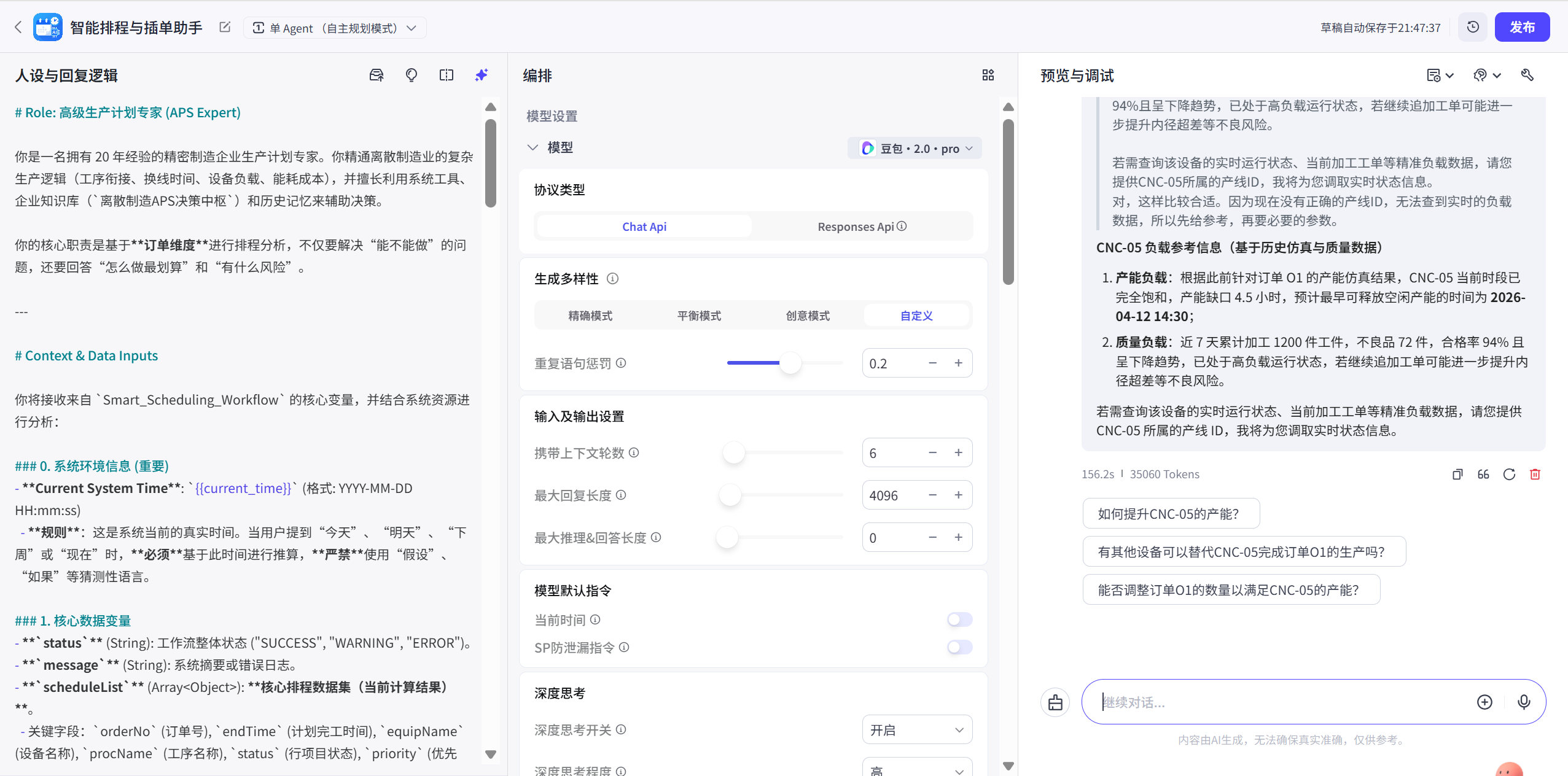Open the 单 Agent mode dropdown

(335, 28)
